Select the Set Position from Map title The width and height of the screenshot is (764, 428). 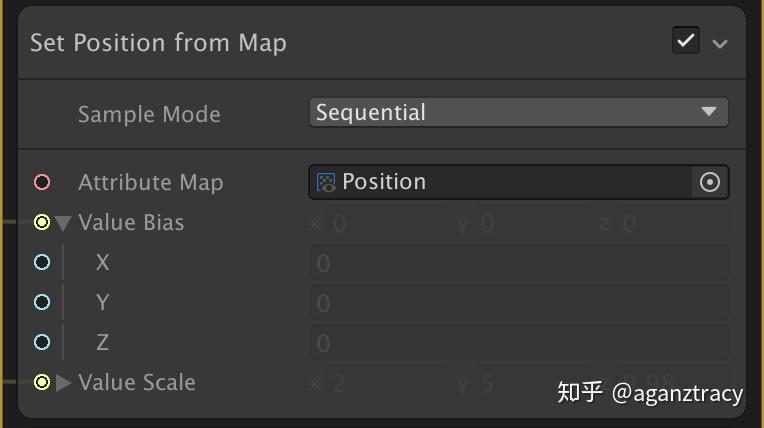click(x=158, y=43)
